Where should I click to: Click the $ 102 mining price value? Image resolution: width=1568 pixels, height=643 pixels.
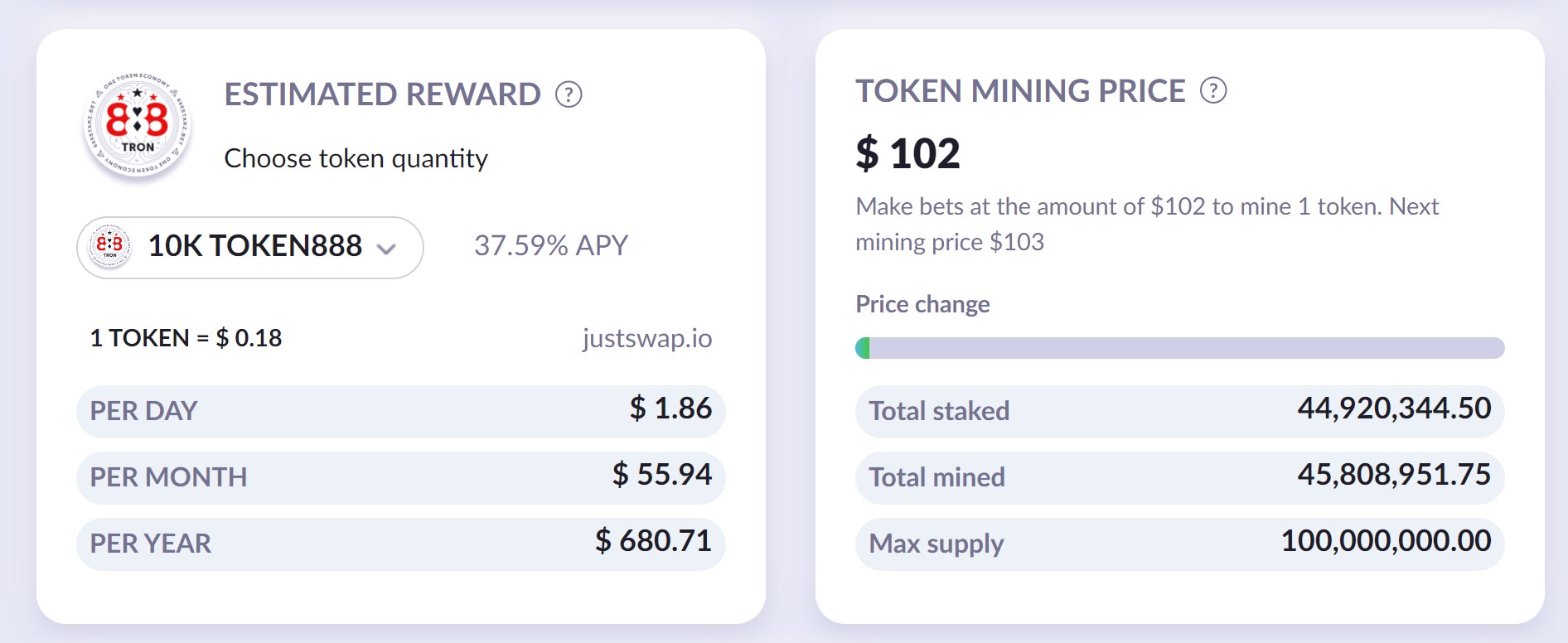[x=907, y=153]
